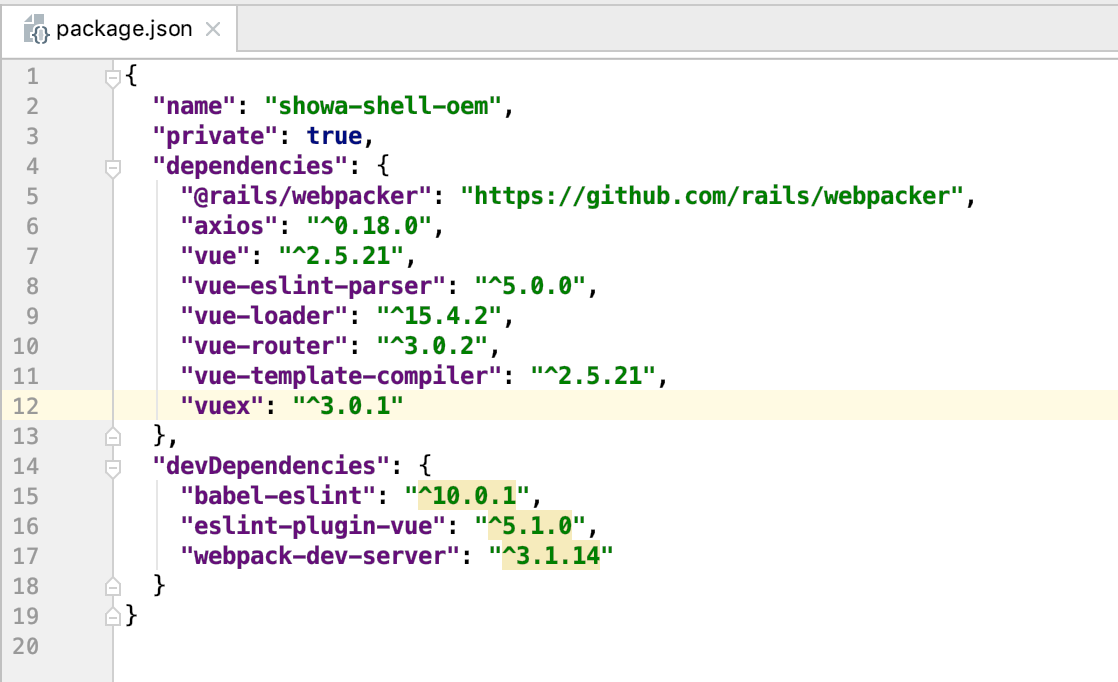This screenshot has width=1118, height=682.
Task: Click the true value on line 3
Action: (x=334, y=136)
